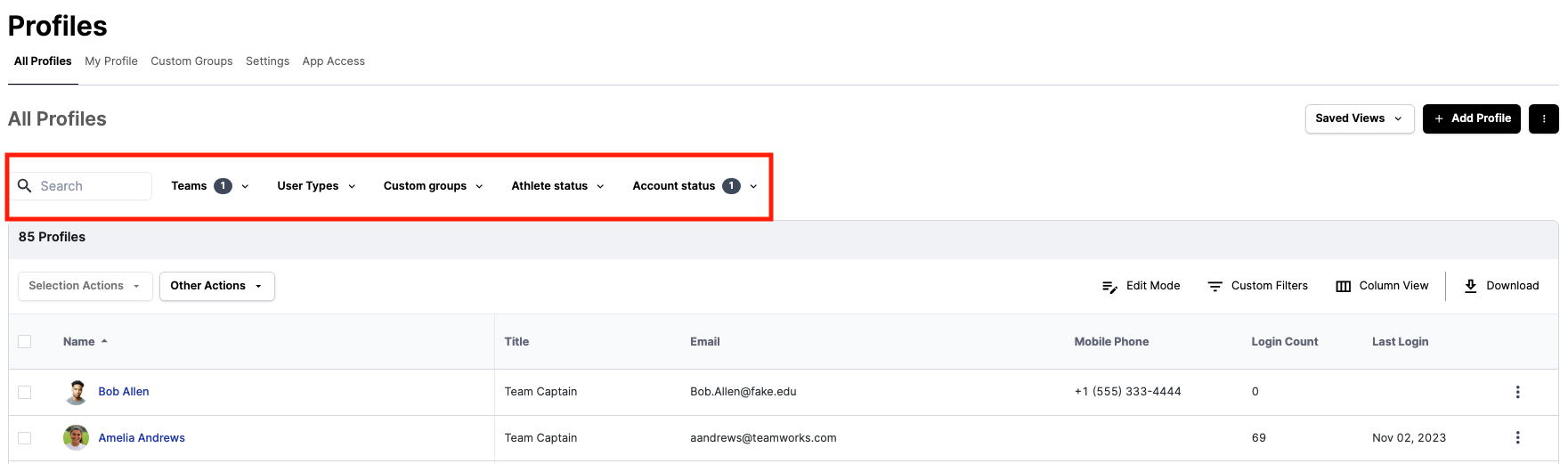Click the Title column header
The width and height of the screenshot is (1568, 464).
[x=516, y=342]
